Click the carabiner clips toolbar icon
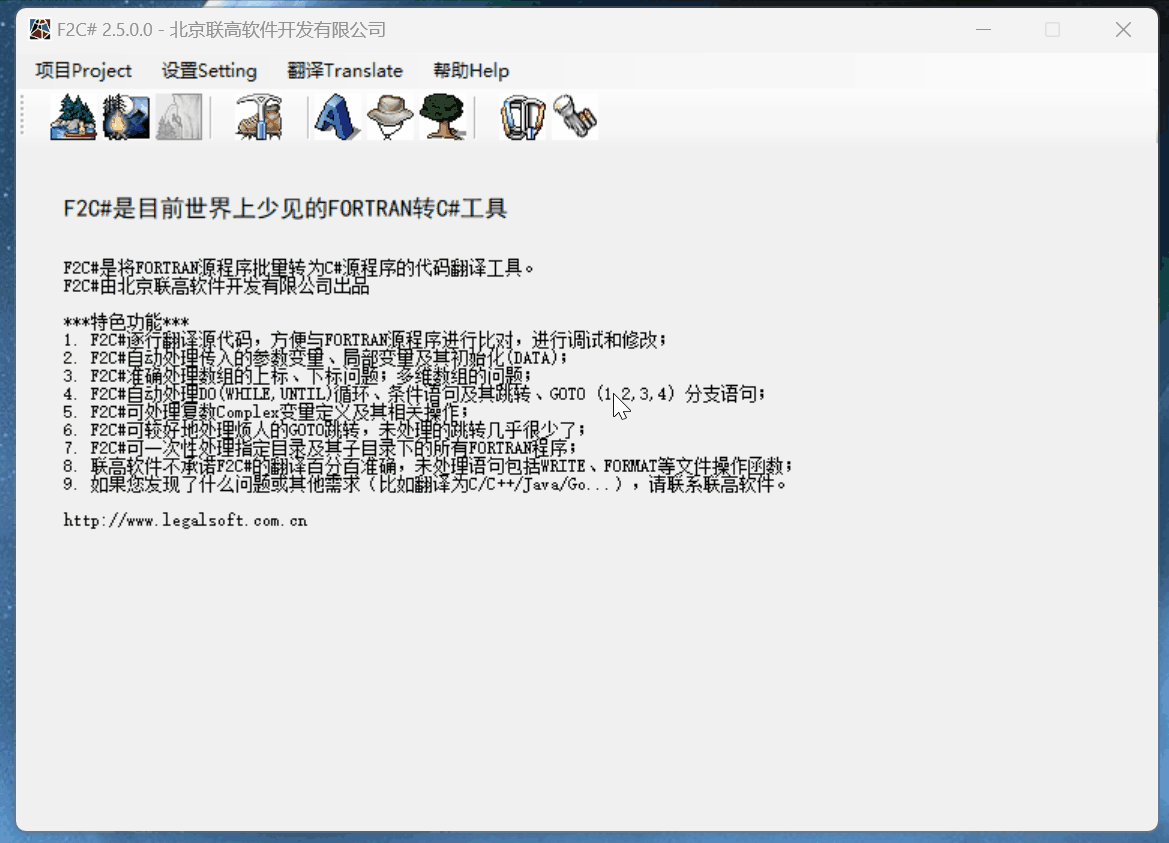The width and height of the screenshot is (1169, 843). [x=522, y=117]
